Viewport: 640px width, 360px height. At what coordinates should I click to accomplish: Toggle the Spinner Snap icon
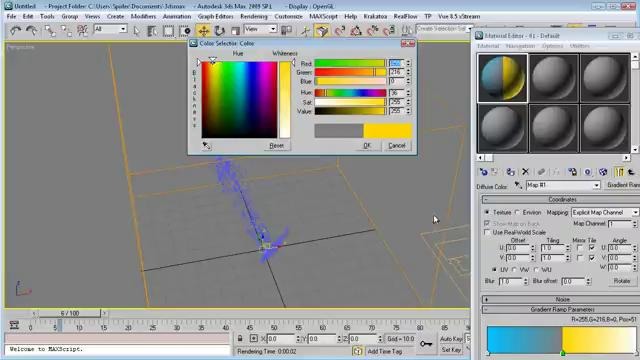[x=389, y=31]
